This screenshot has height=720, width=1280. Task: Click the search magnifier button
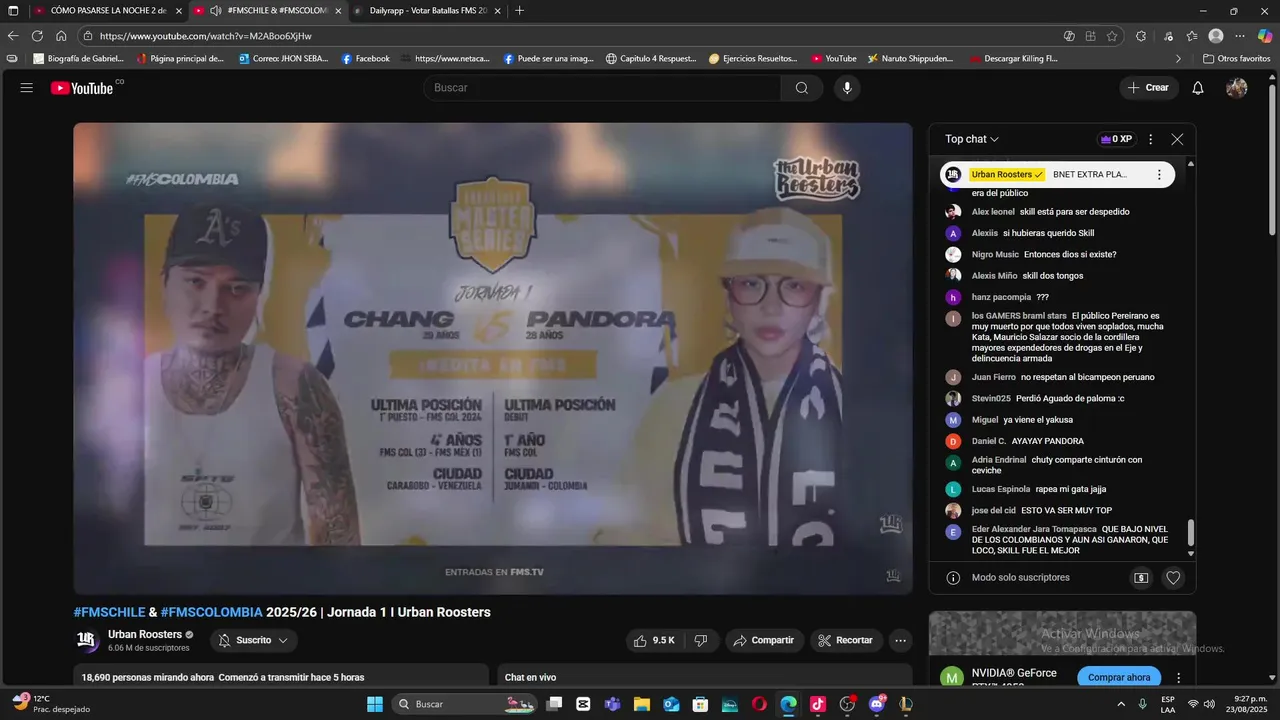pos(802,88)
